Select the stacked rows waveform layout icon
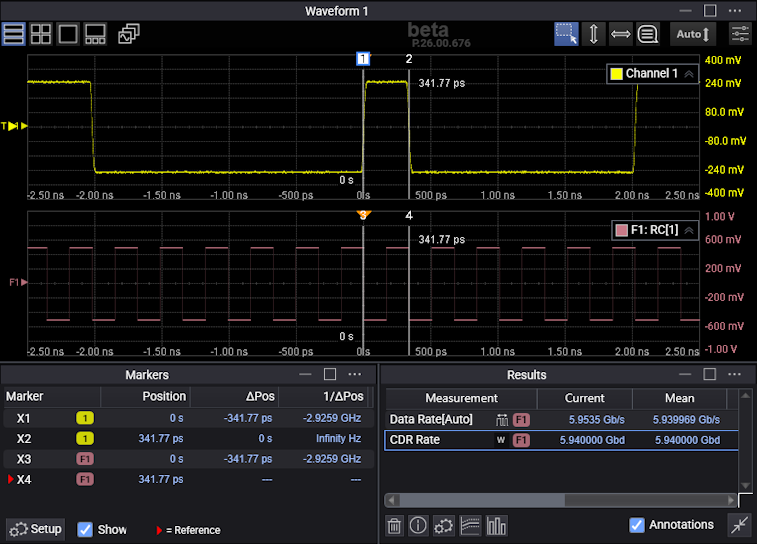This screenshot has width=757, height=544. point(14,33)
